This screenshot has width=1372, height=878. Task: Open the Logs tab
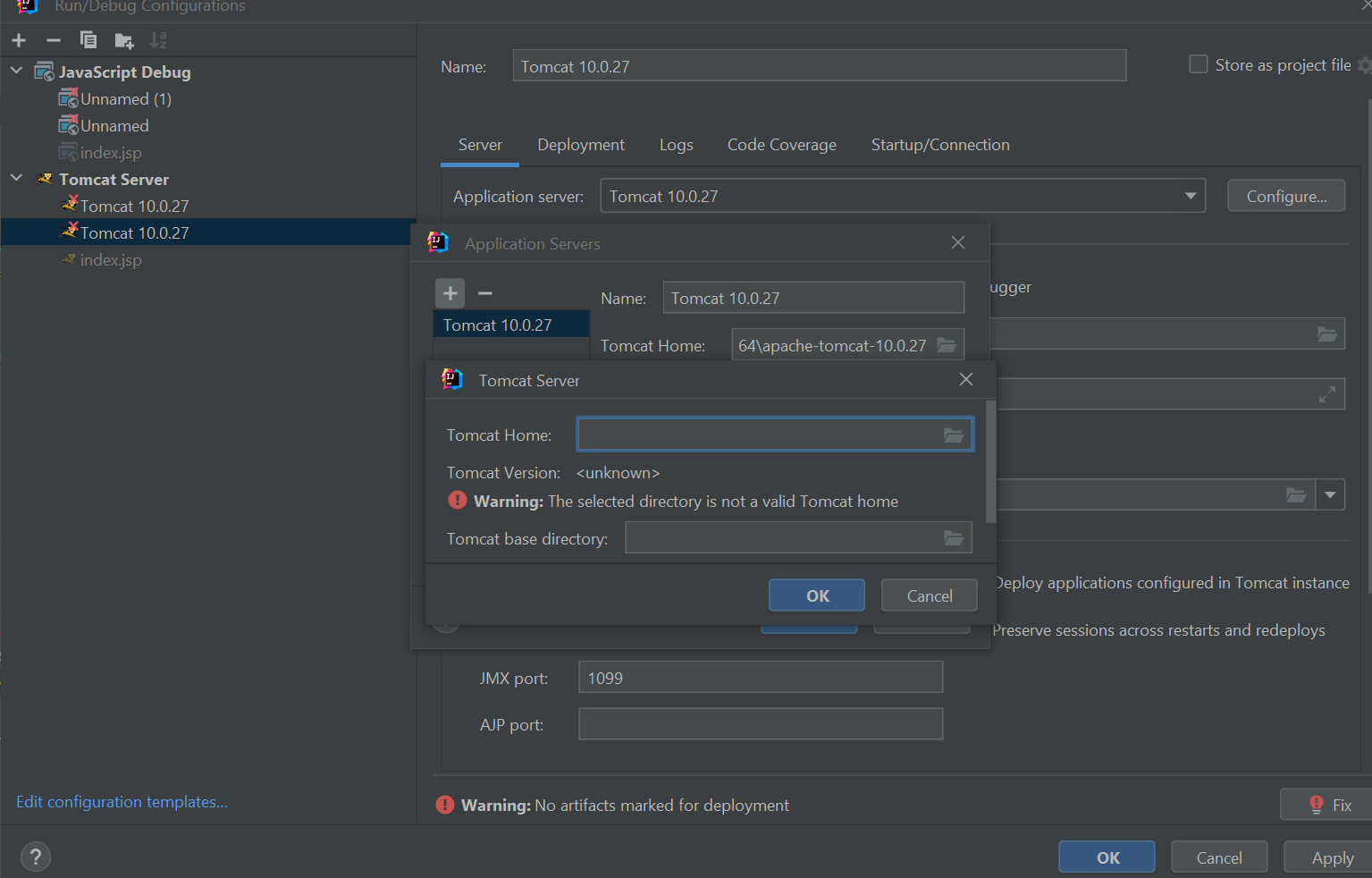pyautogui.click(x=677, y=145)
